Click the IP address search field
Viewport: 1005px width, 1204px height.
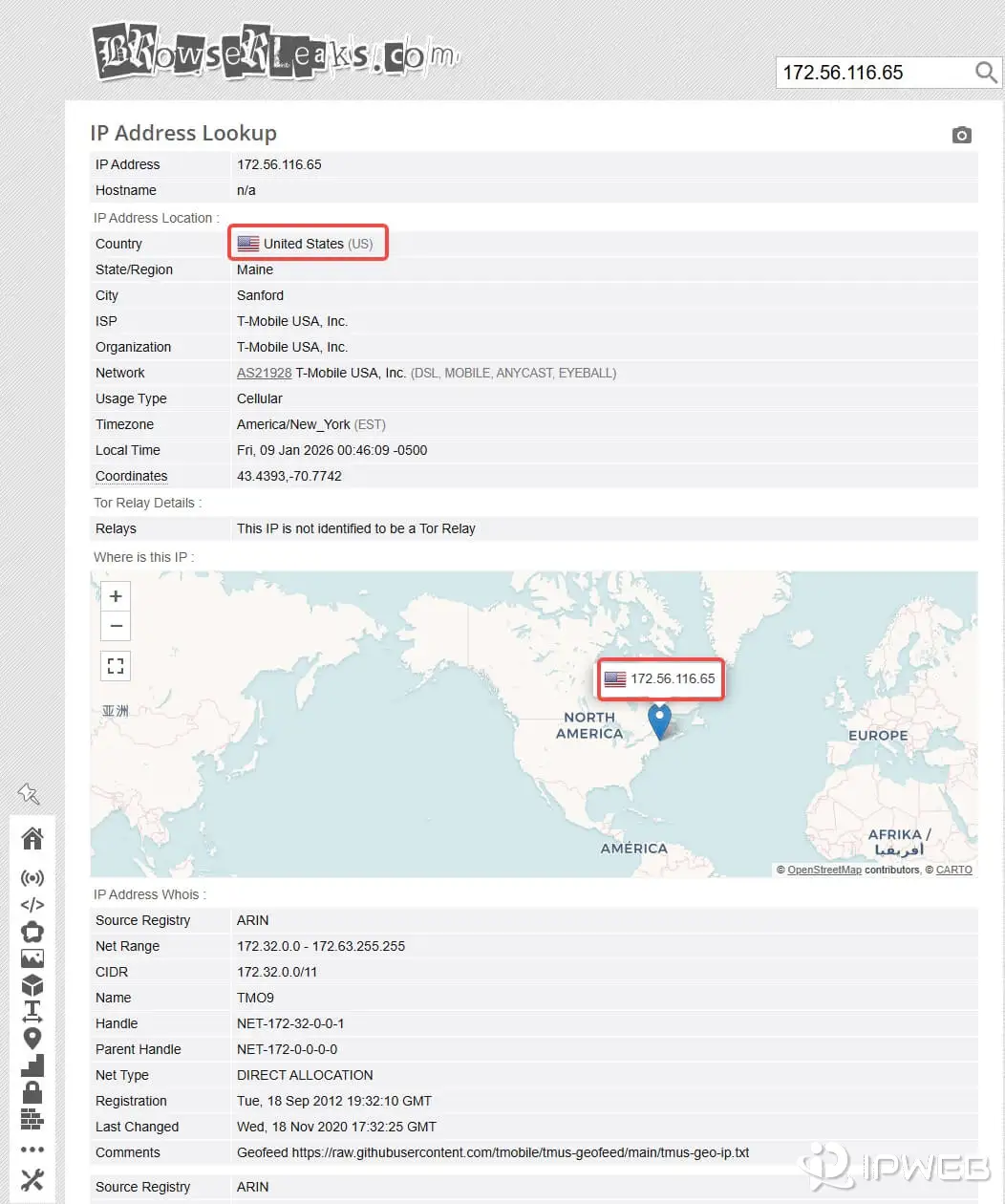(871, 73)
